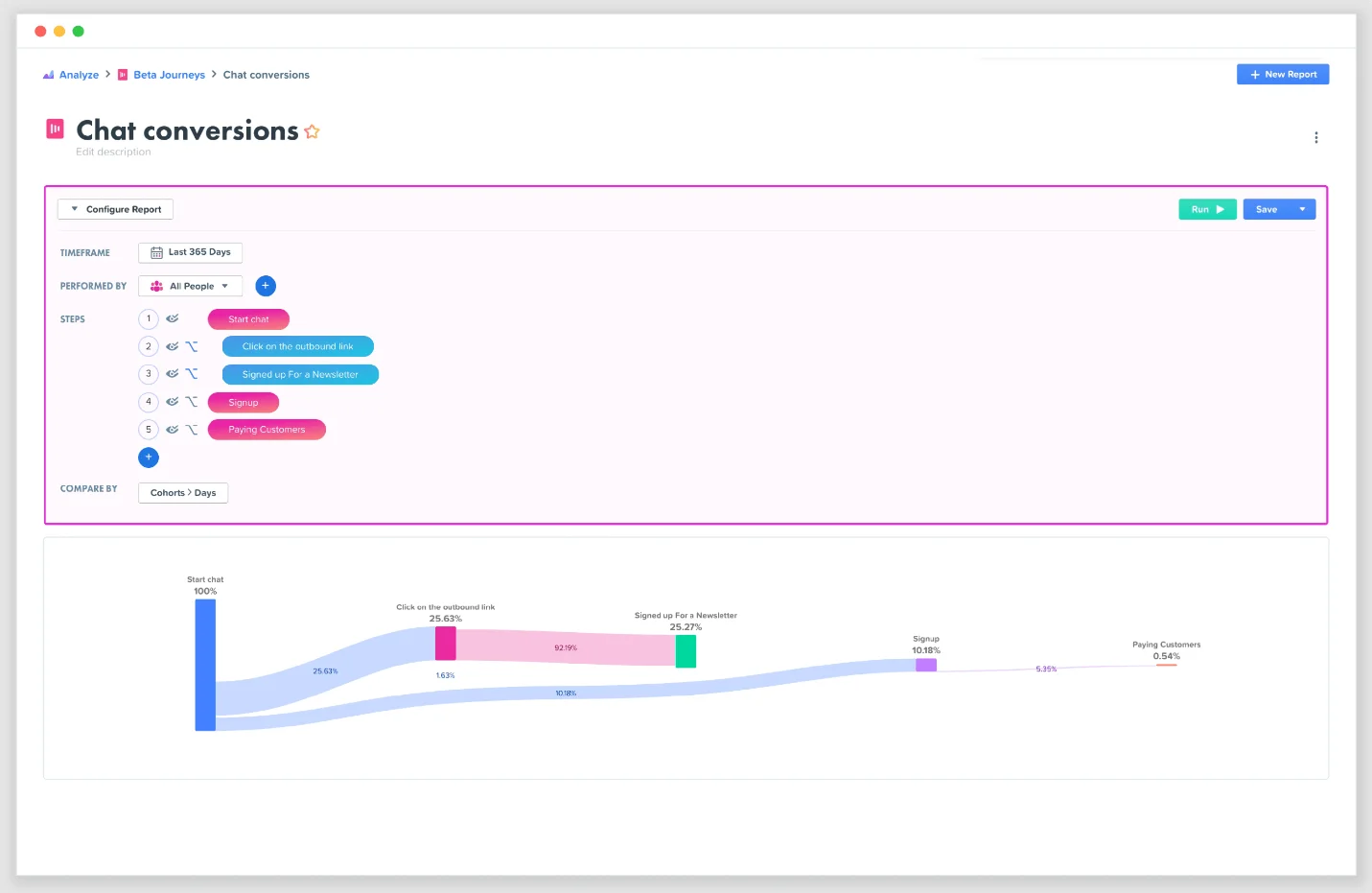The width and height of the screenshot is (1372, 893).
Task: Click the pink outbound link bar in chart
Action: tap(446, 644)
